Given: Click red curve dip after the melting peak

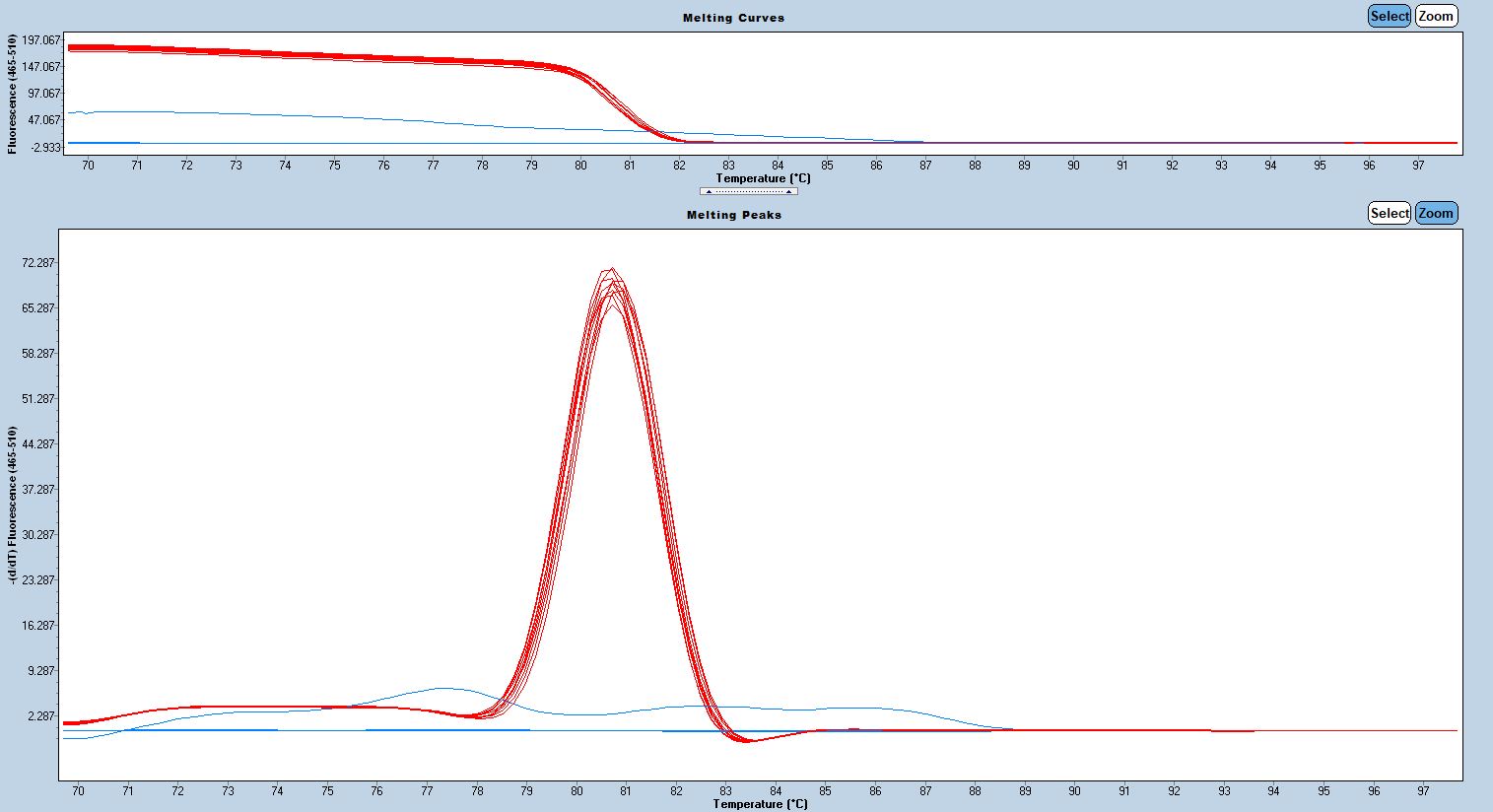Looking at the screenshot, I should pyautogui.click(x=747, y=740).
